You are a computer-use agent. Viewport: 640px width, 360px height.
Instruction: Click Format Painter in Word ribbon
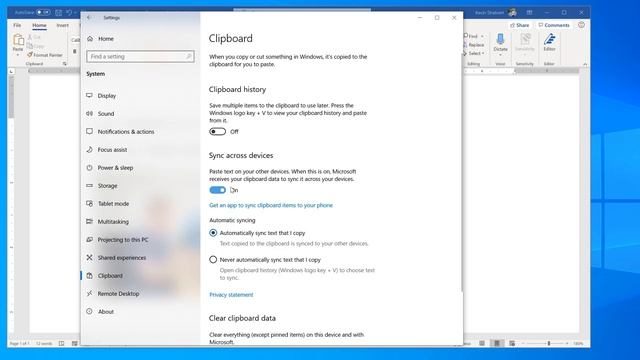pyautogui.click(x=45, y=55)
